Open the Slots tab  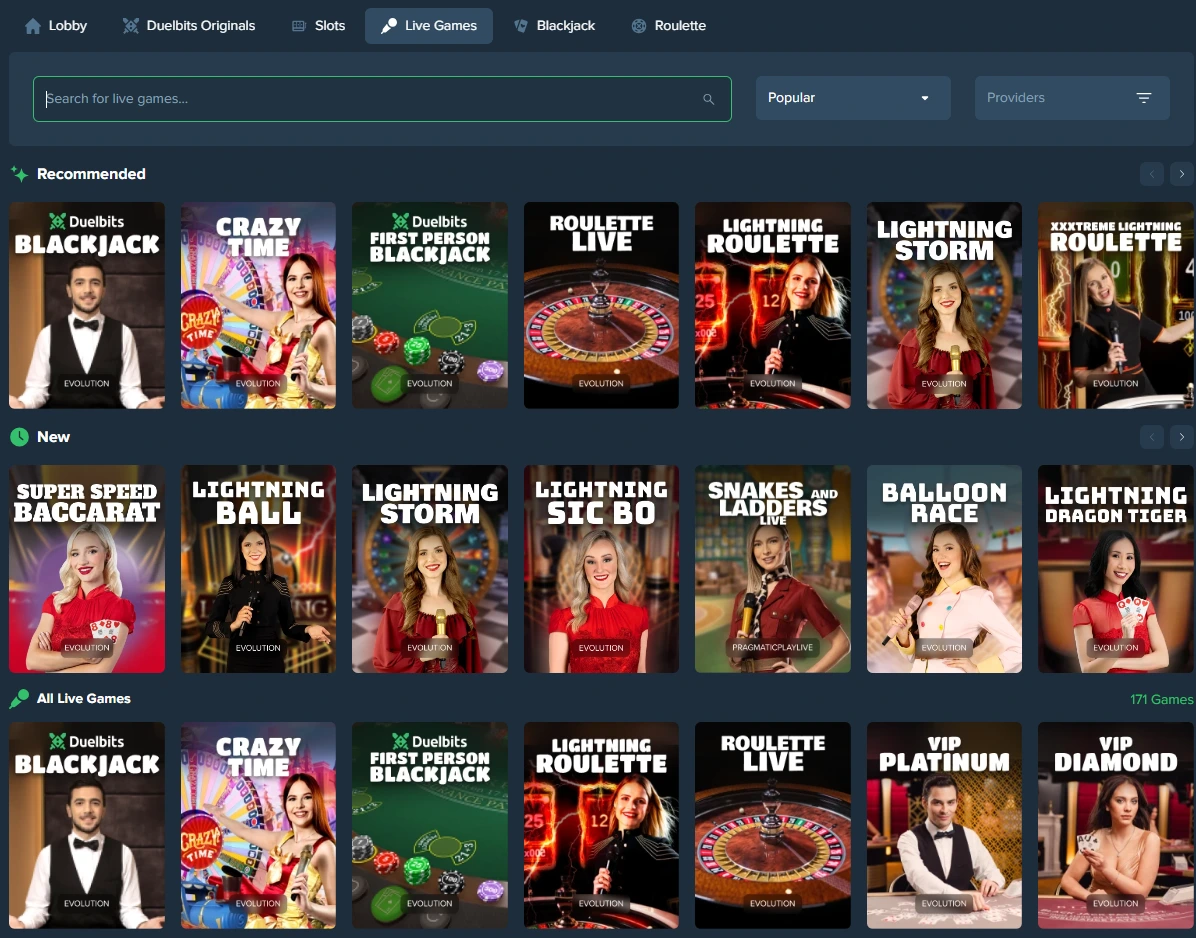point(319,26)
